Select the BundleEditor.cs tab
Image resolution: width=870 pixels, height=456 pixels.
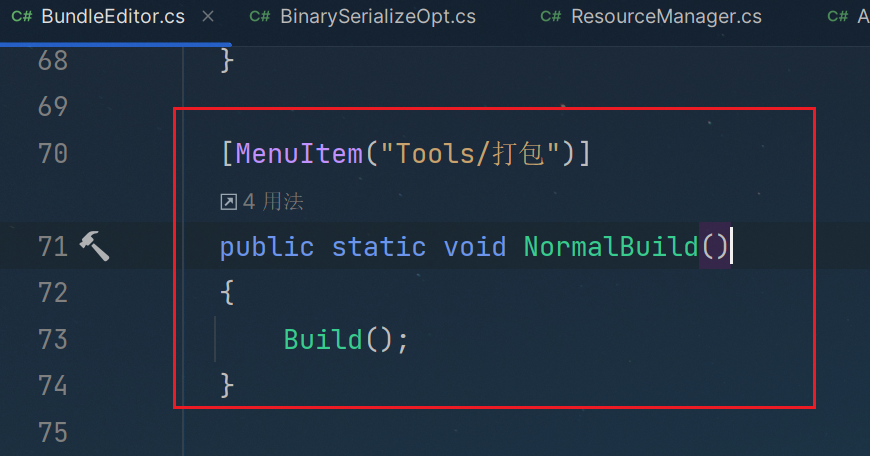(113, 17)
